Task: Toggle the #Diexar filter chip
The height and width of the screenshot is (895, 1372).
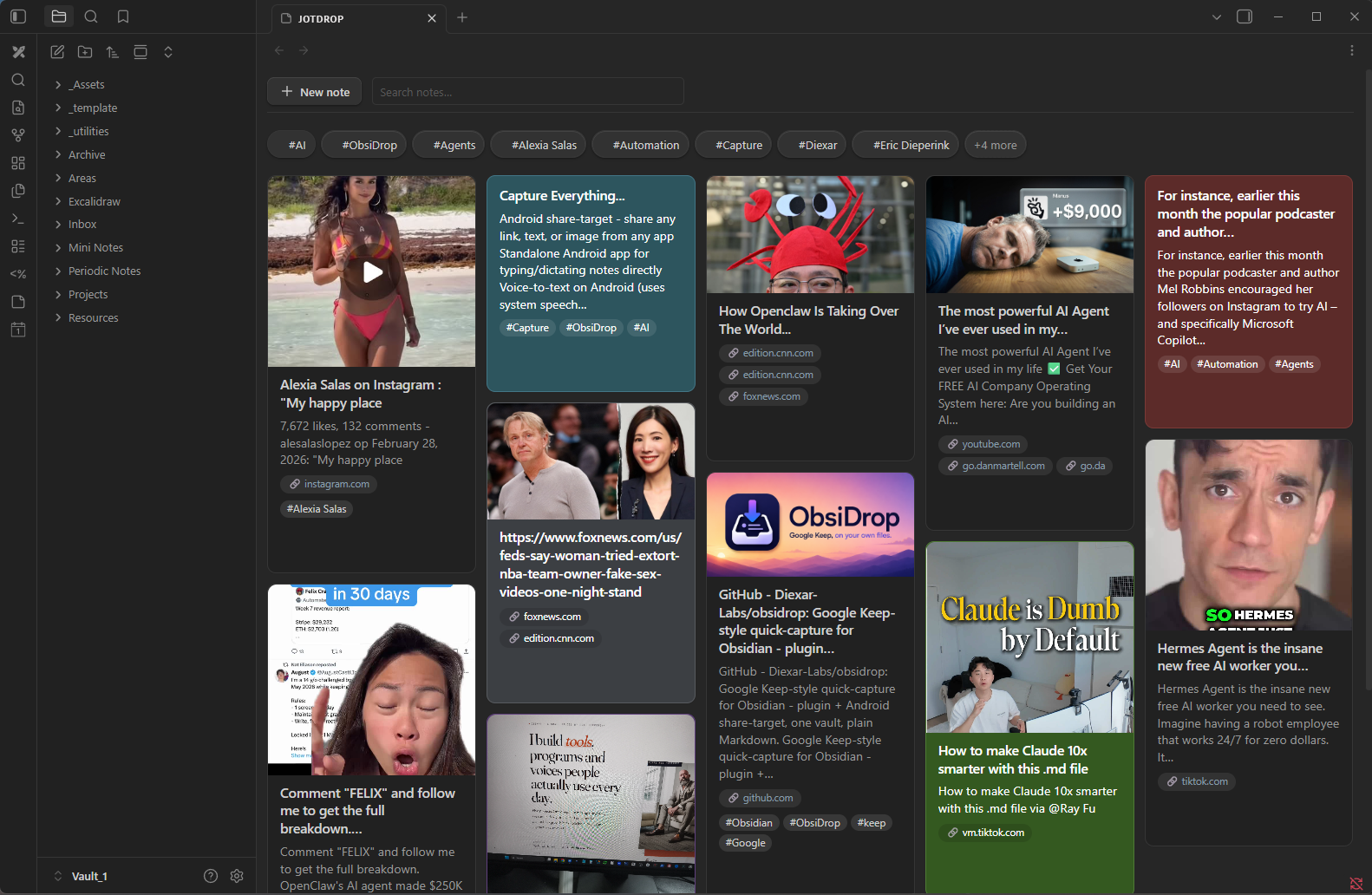Action: 812,145
